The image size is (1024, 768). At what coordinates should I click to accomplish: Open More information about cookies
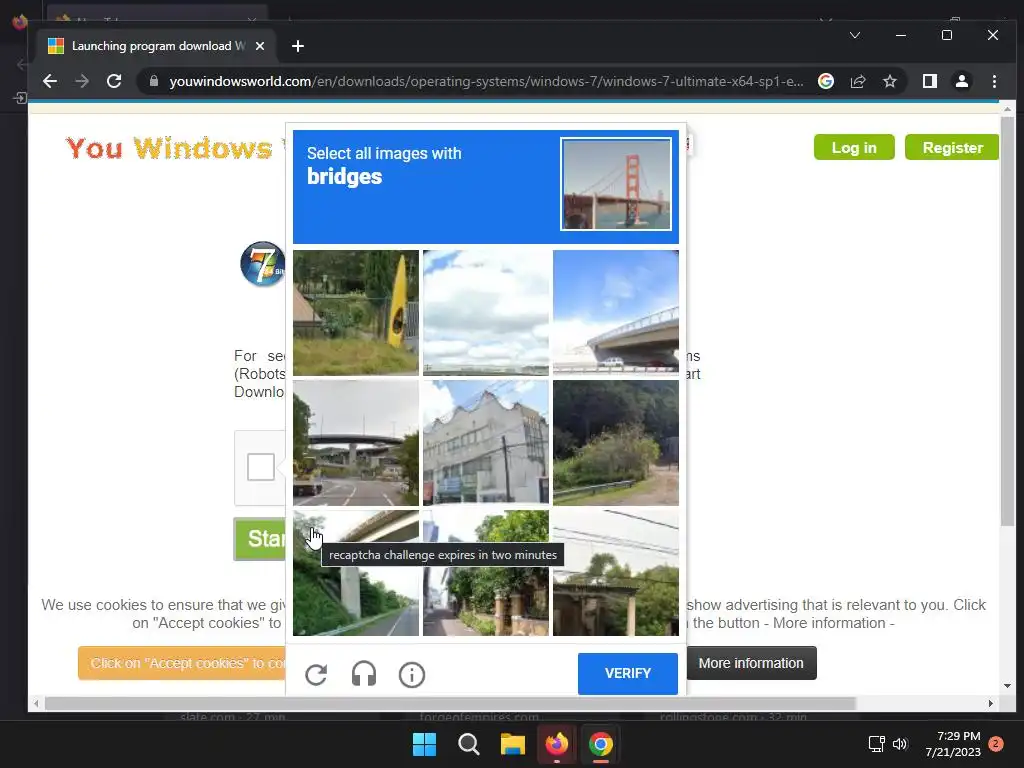point(751,663)
